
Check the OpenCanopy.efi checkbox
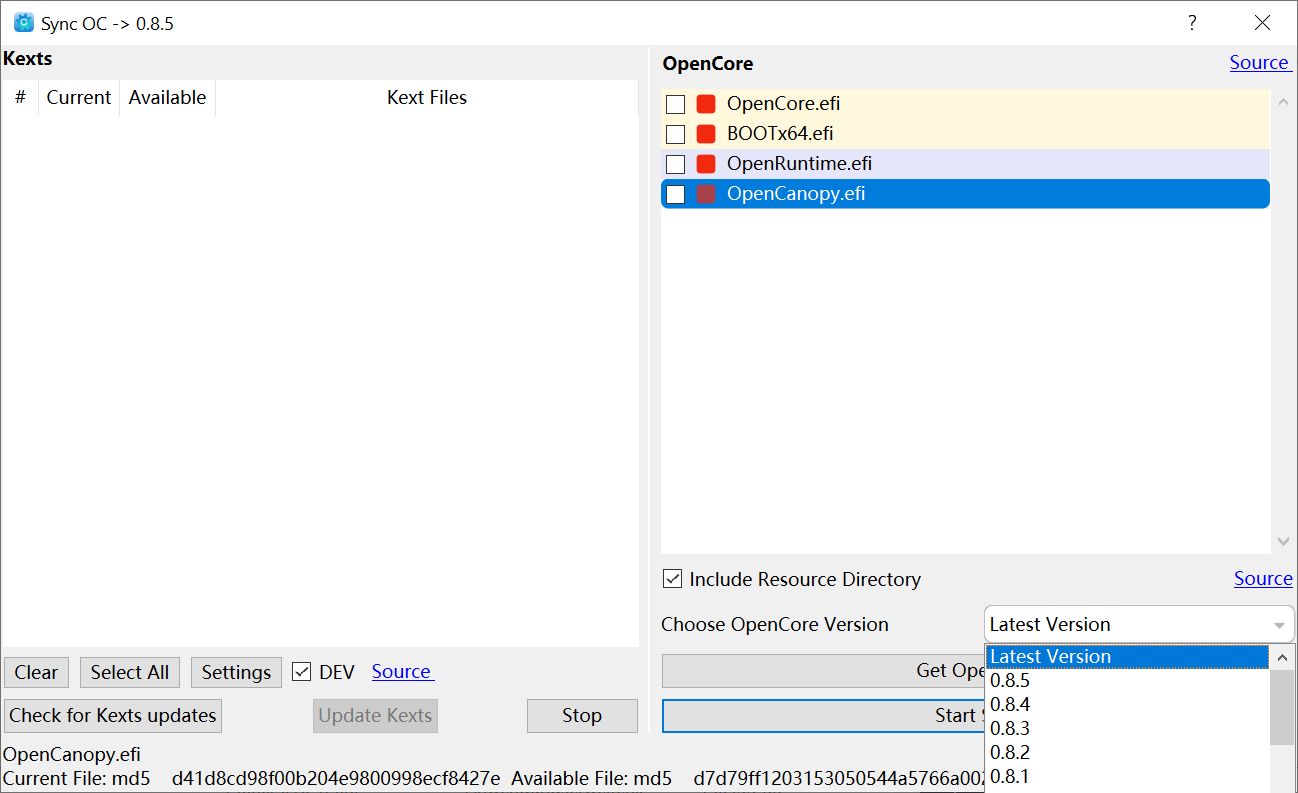coord(676,194)
